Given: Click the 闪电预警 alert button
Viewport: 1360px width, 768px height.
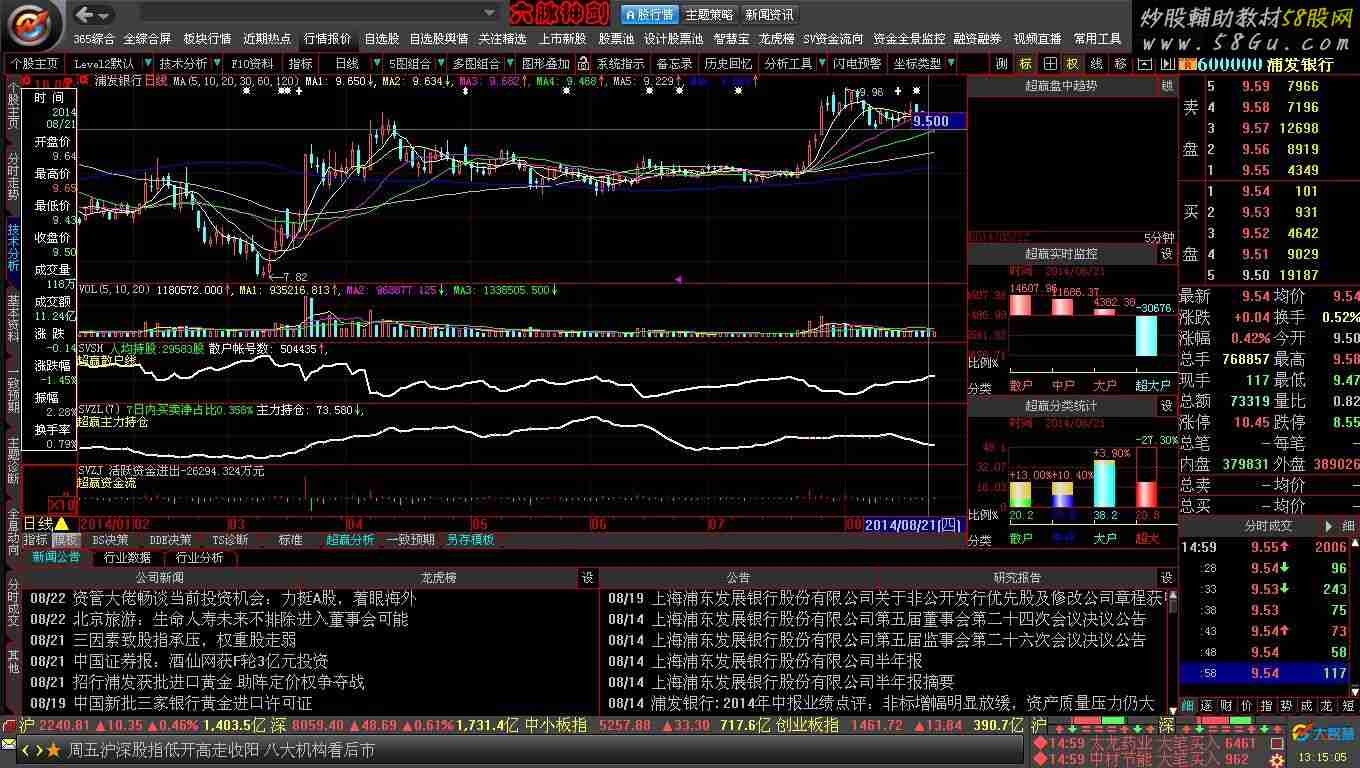Looking at the screenshot, I should click(x=857, y=63).
